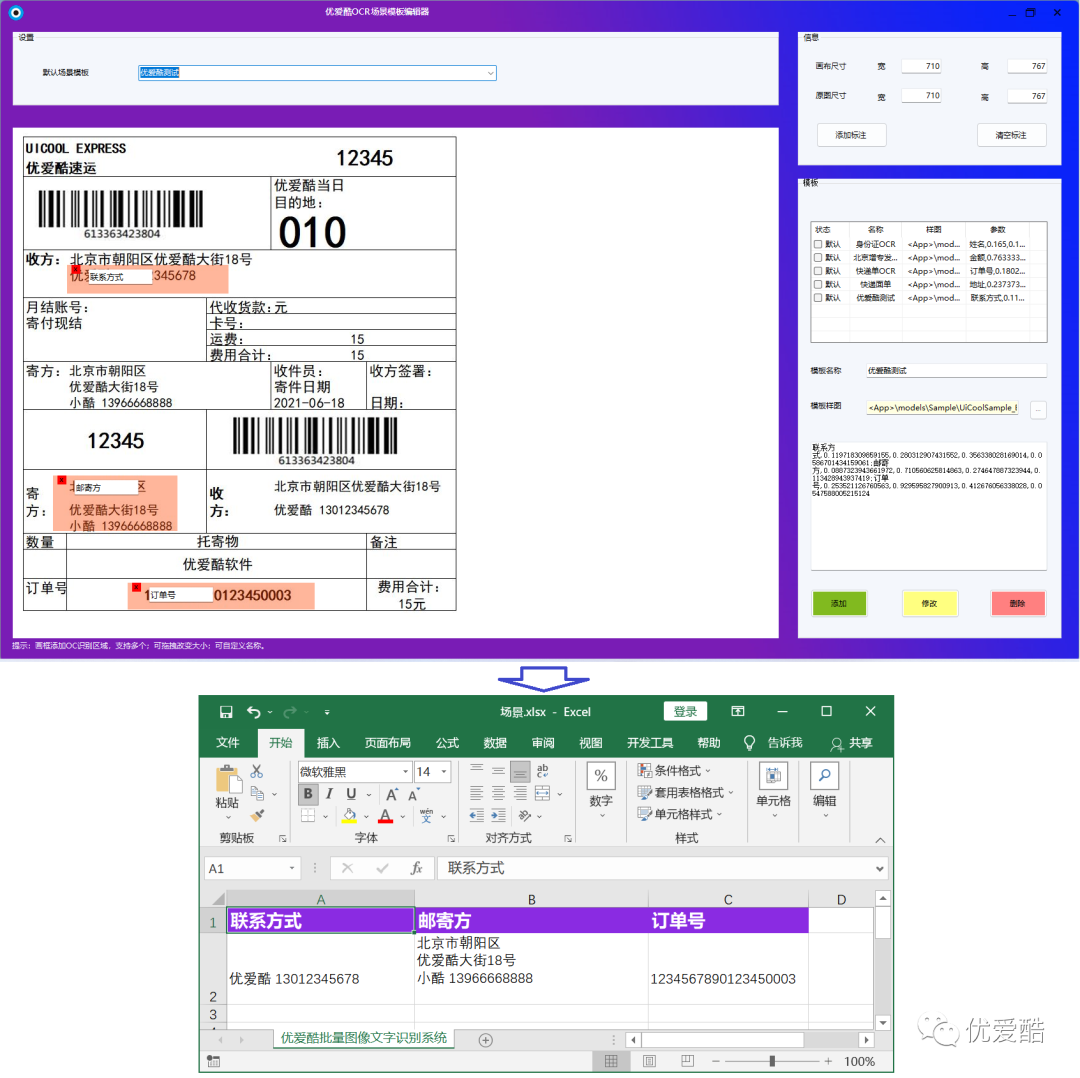Click the Cells icon in ribbon

click(773, 776)
